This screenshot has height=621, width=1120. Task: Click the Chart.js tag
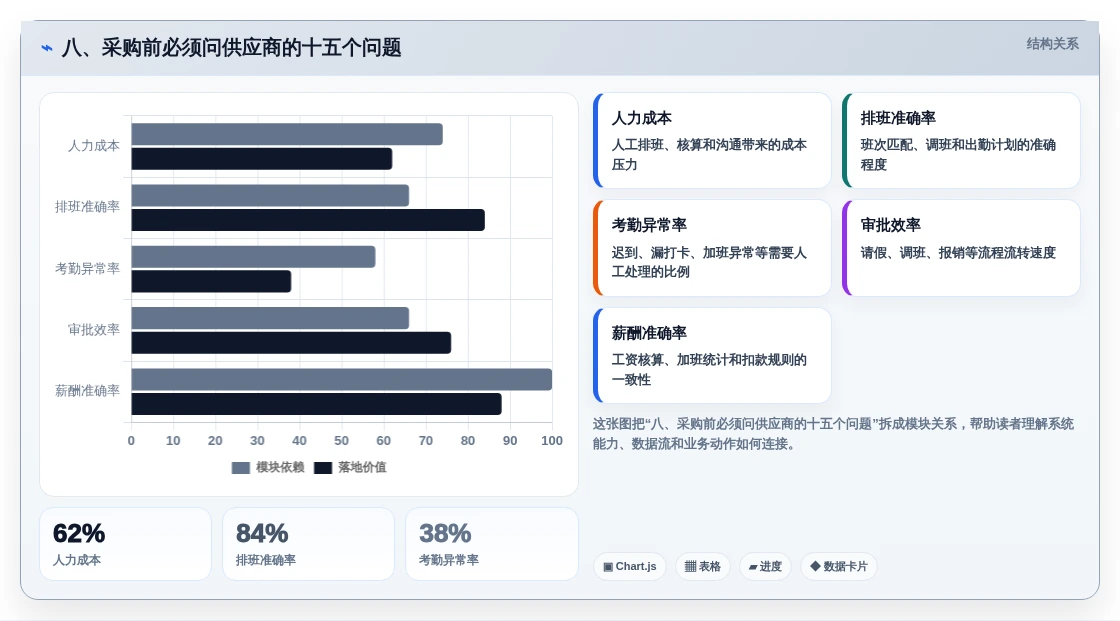[630, 567]
